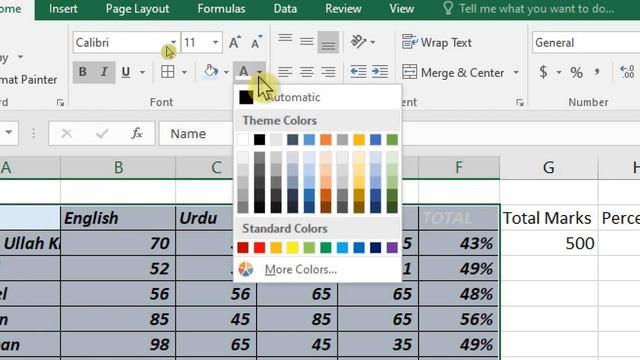Viewport: 640px width, 360px height.
Task: Select column G header
Action: tap(549, 167)
